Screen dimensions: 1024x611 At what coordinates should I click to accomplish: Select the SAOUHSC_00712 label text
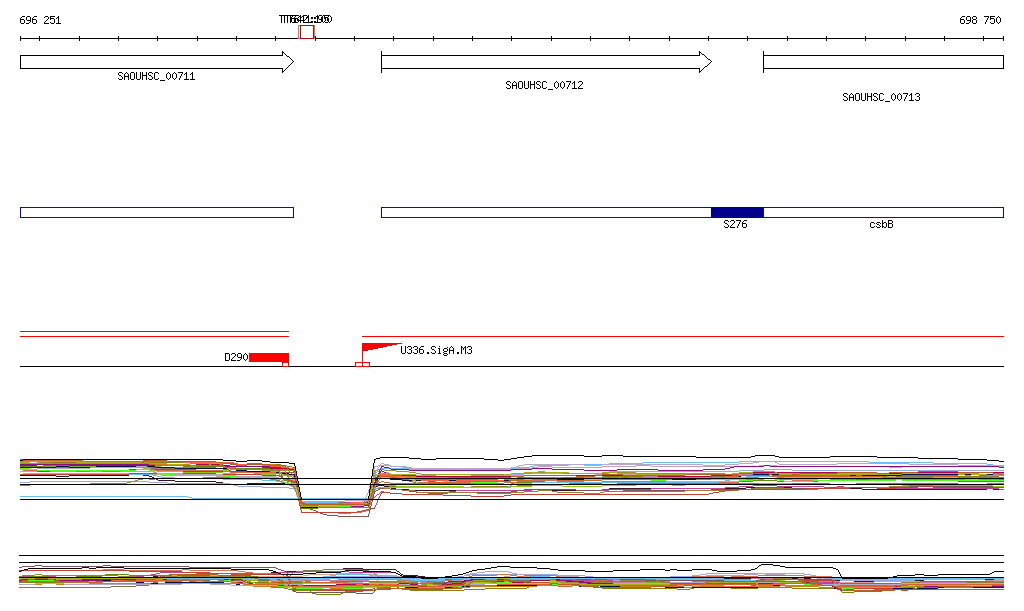[x=544, y=86]
